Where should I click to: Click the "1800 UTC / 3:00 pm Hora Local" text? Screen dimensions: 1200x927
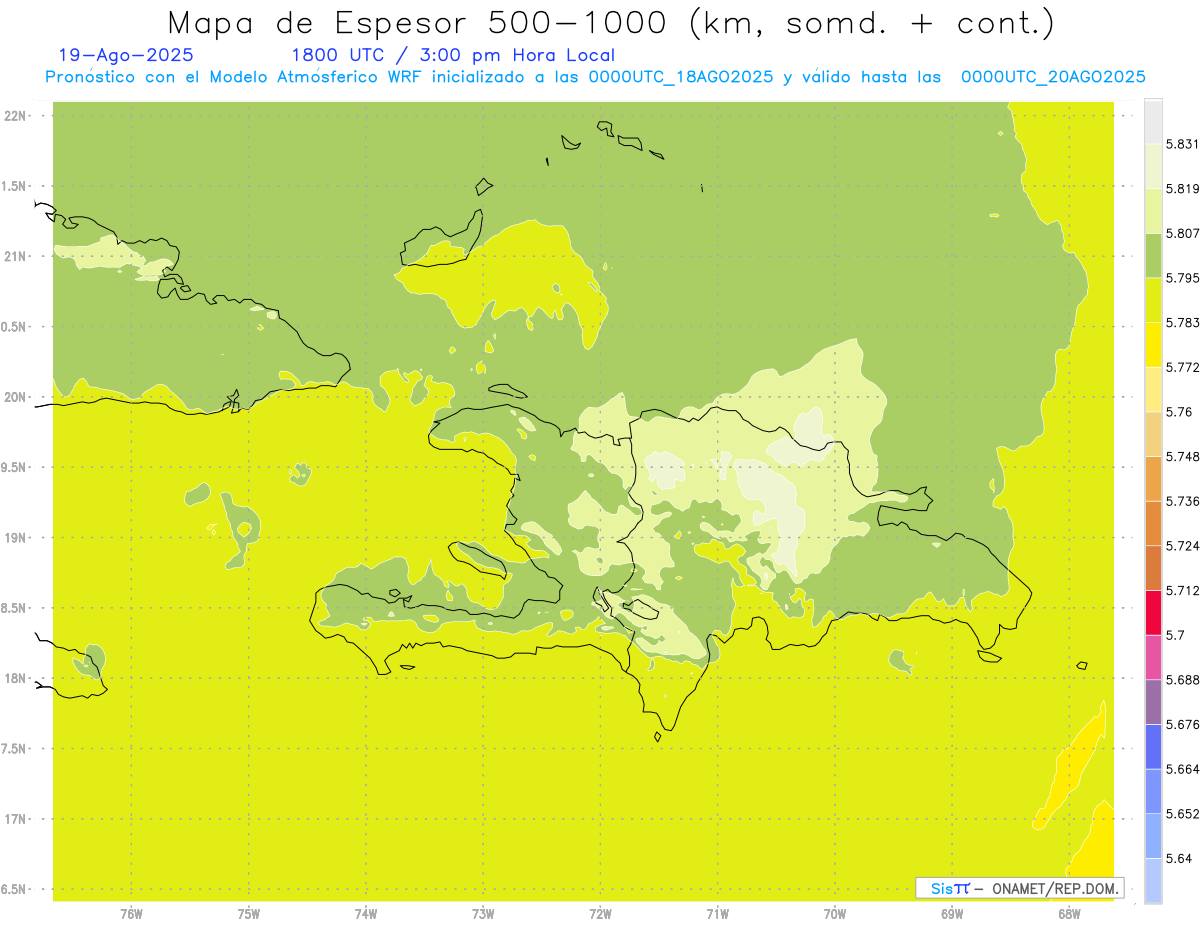[x=453, y=56]
